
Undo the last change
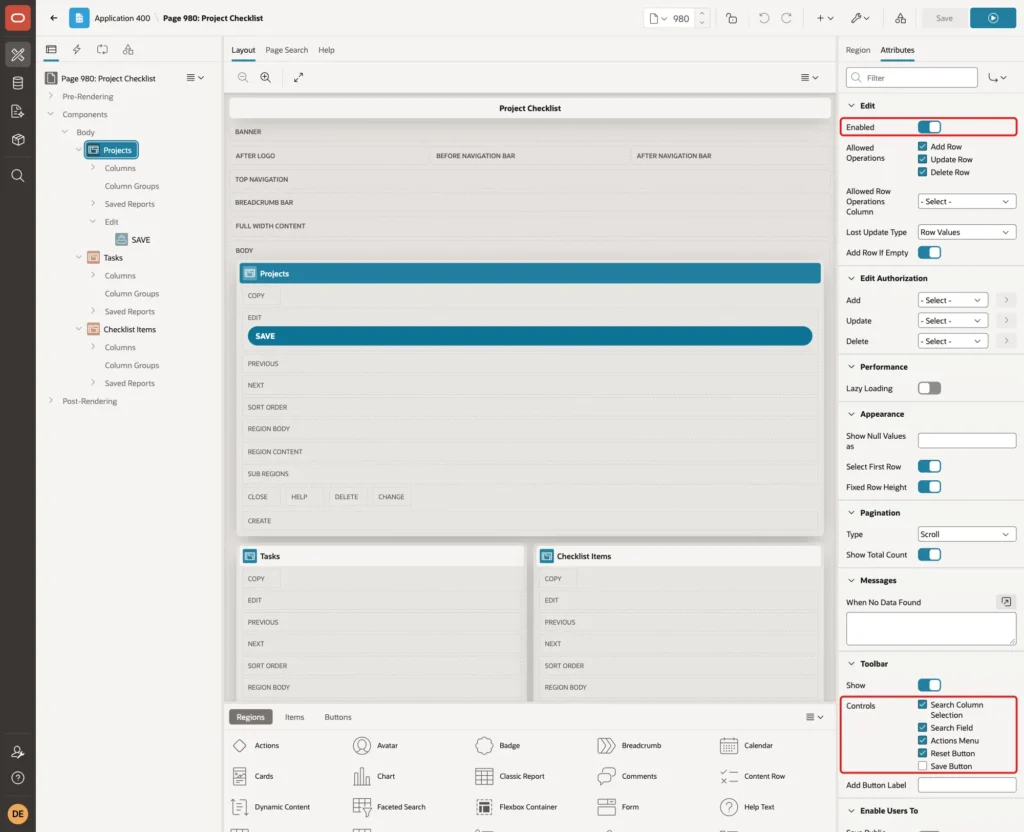coord(763,18)
